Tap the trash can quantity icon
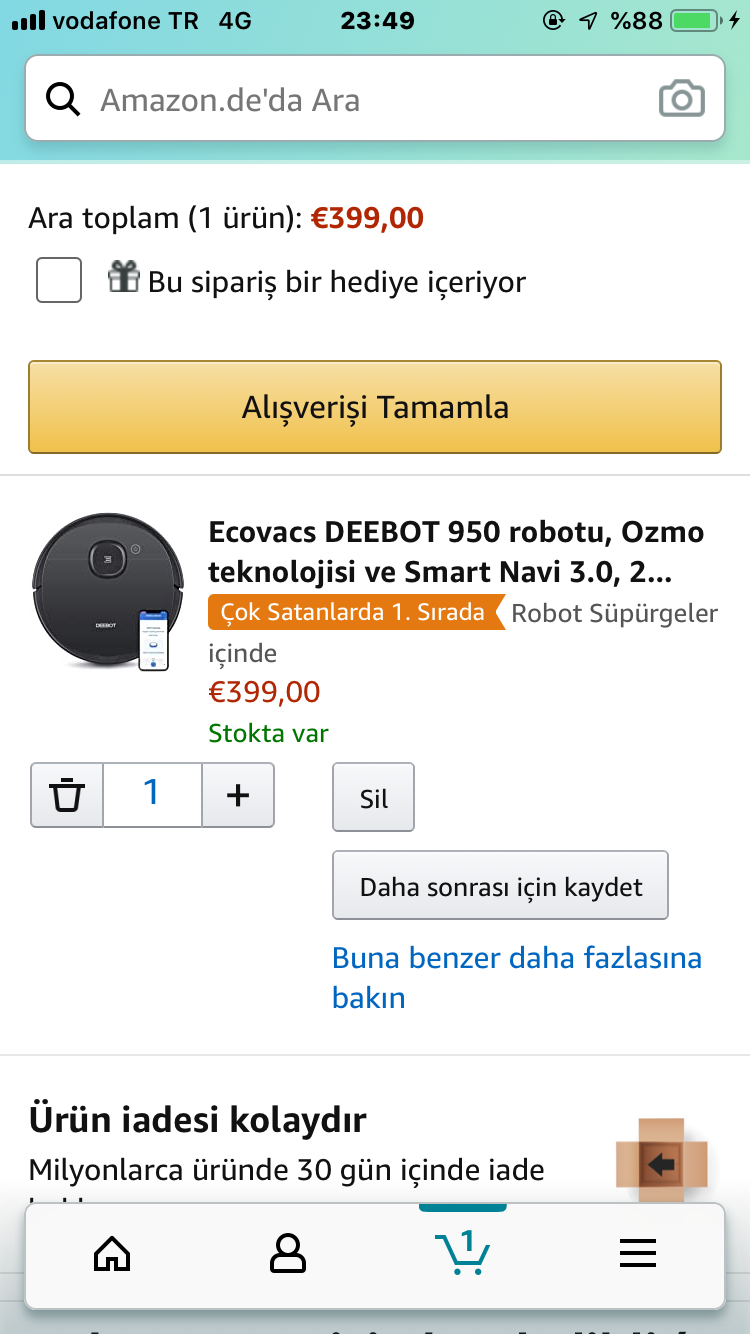 click(67, 795)
